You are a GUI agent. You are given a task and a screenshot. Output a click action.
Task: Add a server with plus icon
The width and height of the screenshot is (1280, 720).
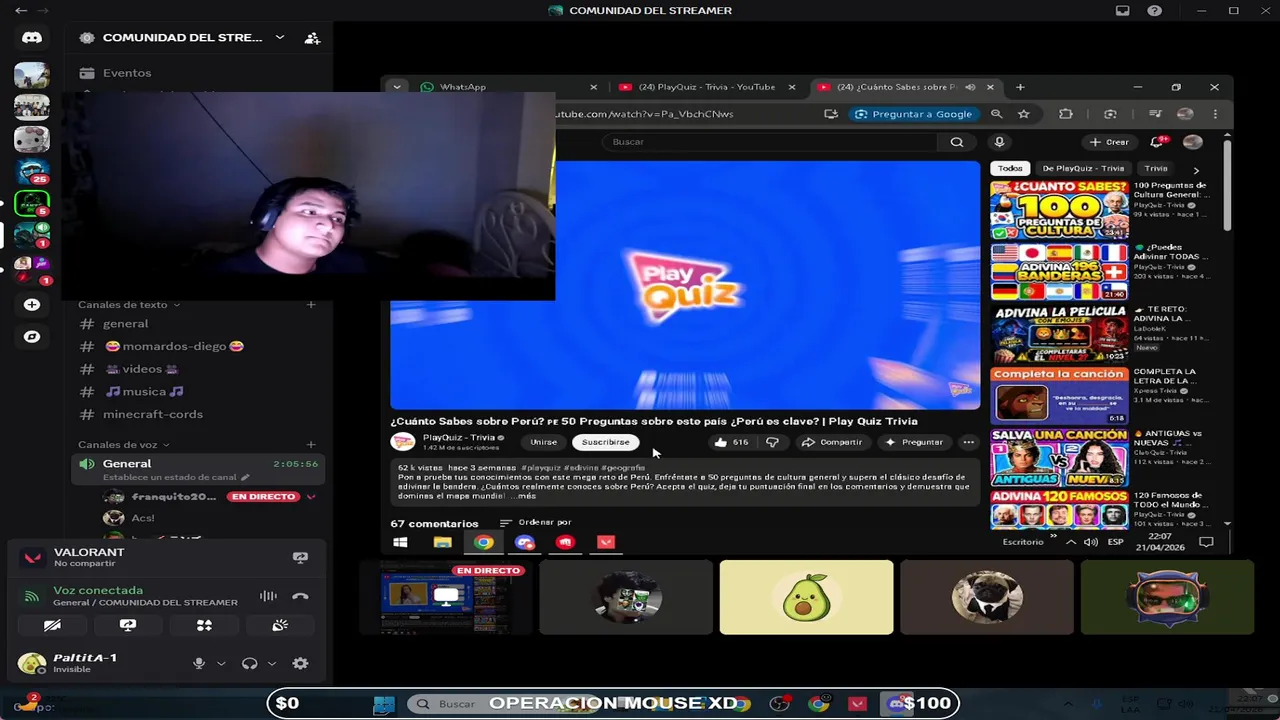click(x=32, y=304)
